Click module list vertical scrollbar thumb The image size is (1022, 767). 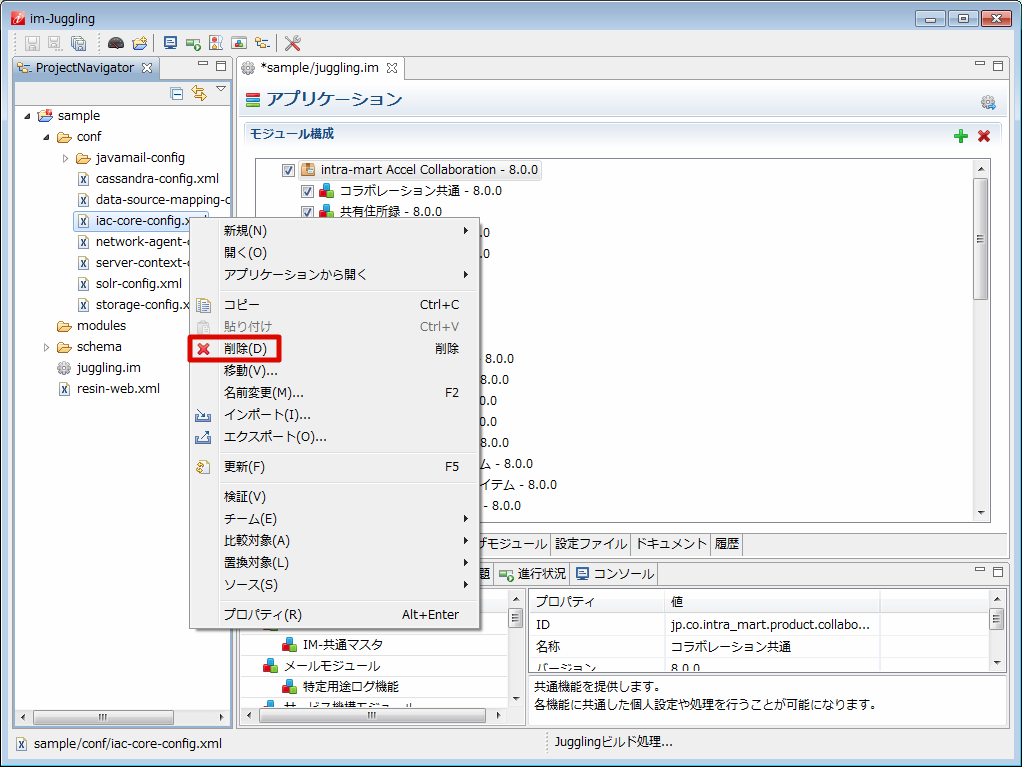click(980, 239)
